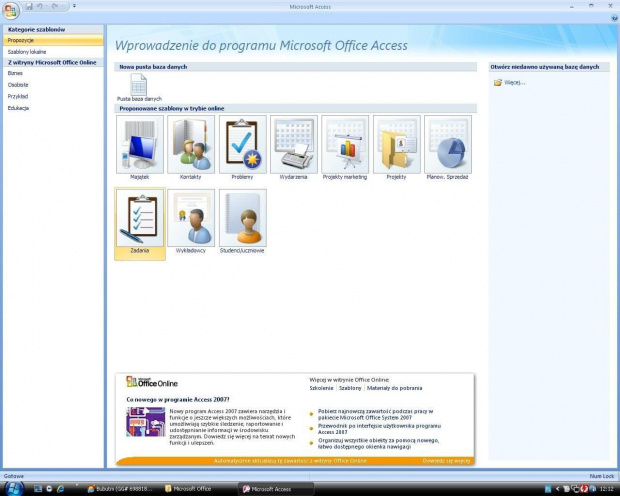Select the Wydarzenia template thumbnail

click(x=294, y=144)
